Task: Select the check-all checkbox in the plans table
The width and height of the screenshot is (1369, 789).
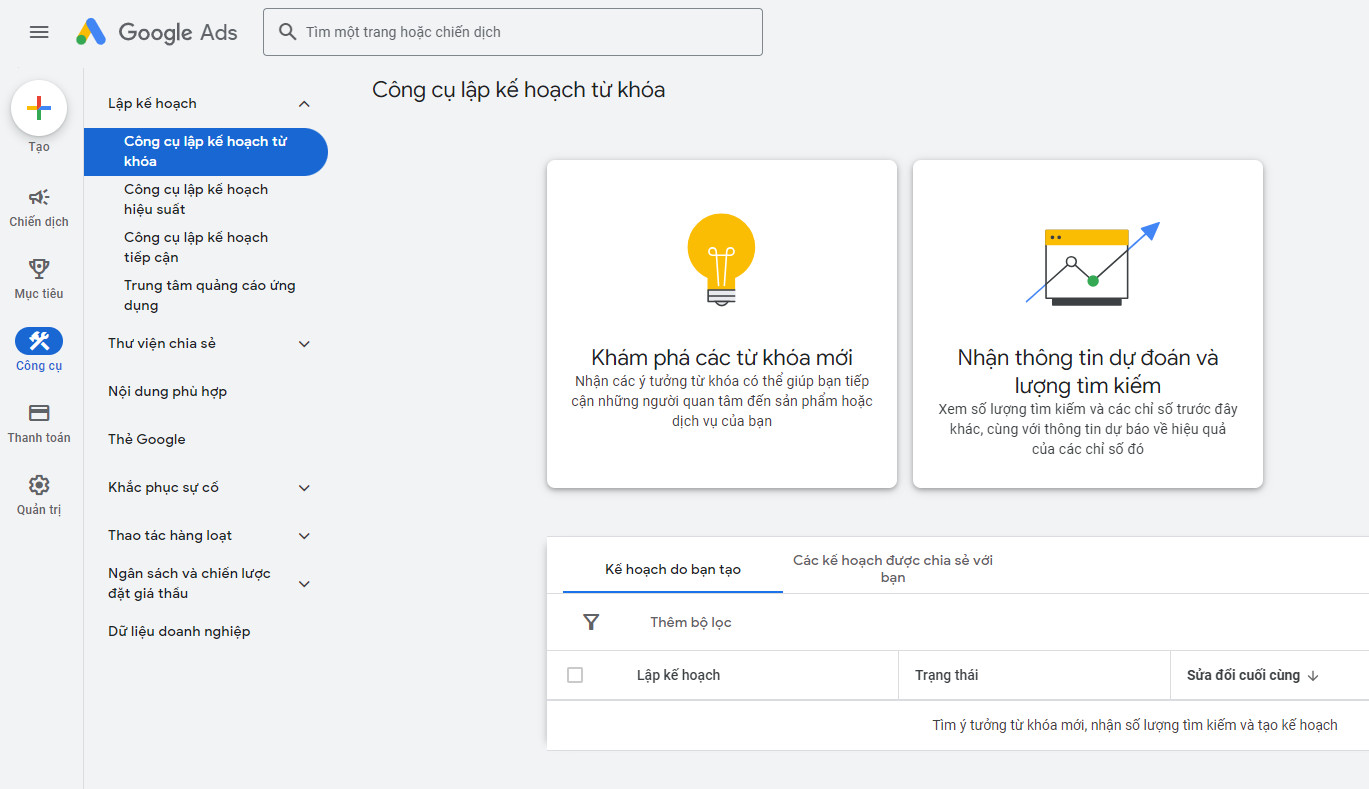Action: (575, 675)
